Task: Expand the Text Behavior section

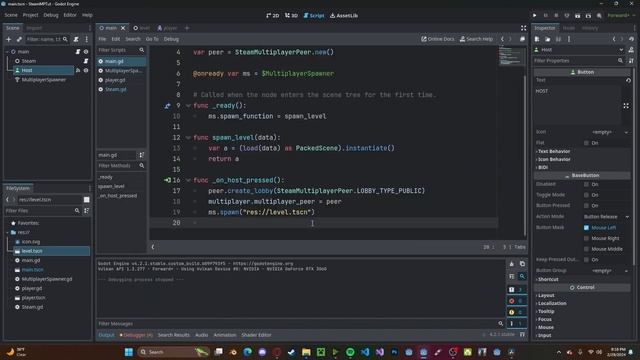Action: coord(553,151)
